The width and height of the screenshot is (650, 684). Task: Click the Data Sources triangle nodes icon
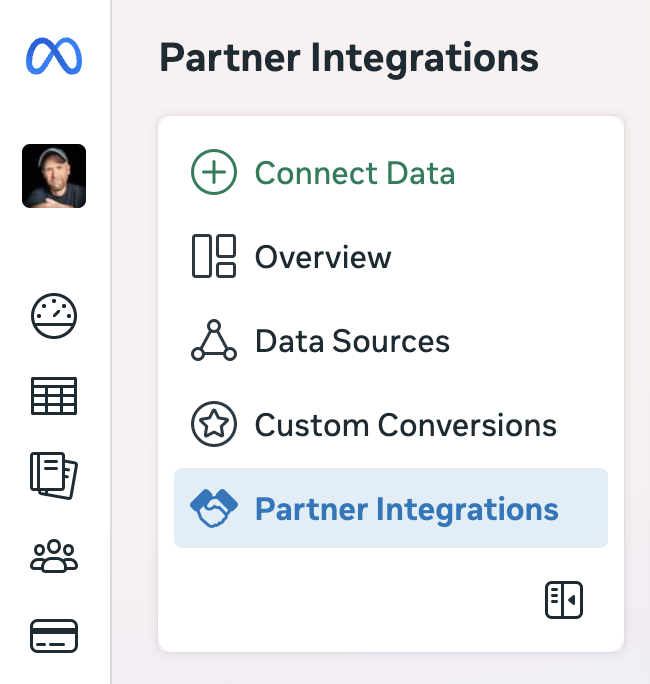(x=214, y=340)
